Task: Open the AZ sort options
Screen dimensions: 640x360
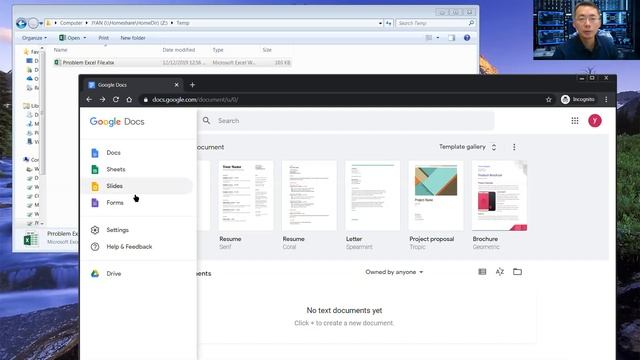Action: [500, 272]
